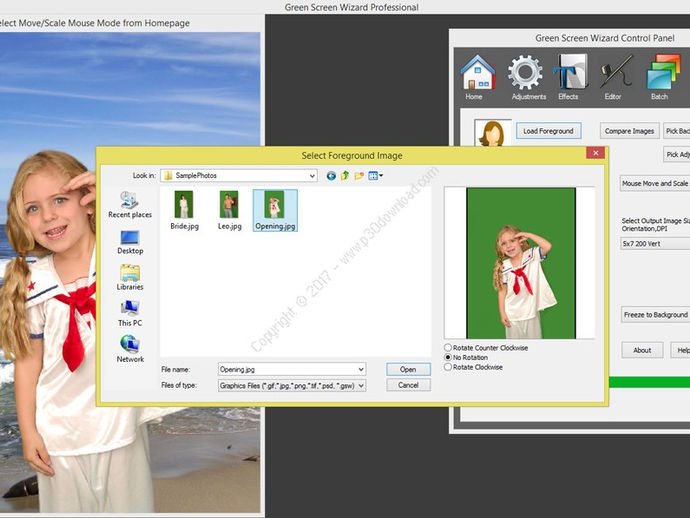This screenshot has height=518, width=690.
Task: Click the Cancel button
Action: tap(408, 385)
